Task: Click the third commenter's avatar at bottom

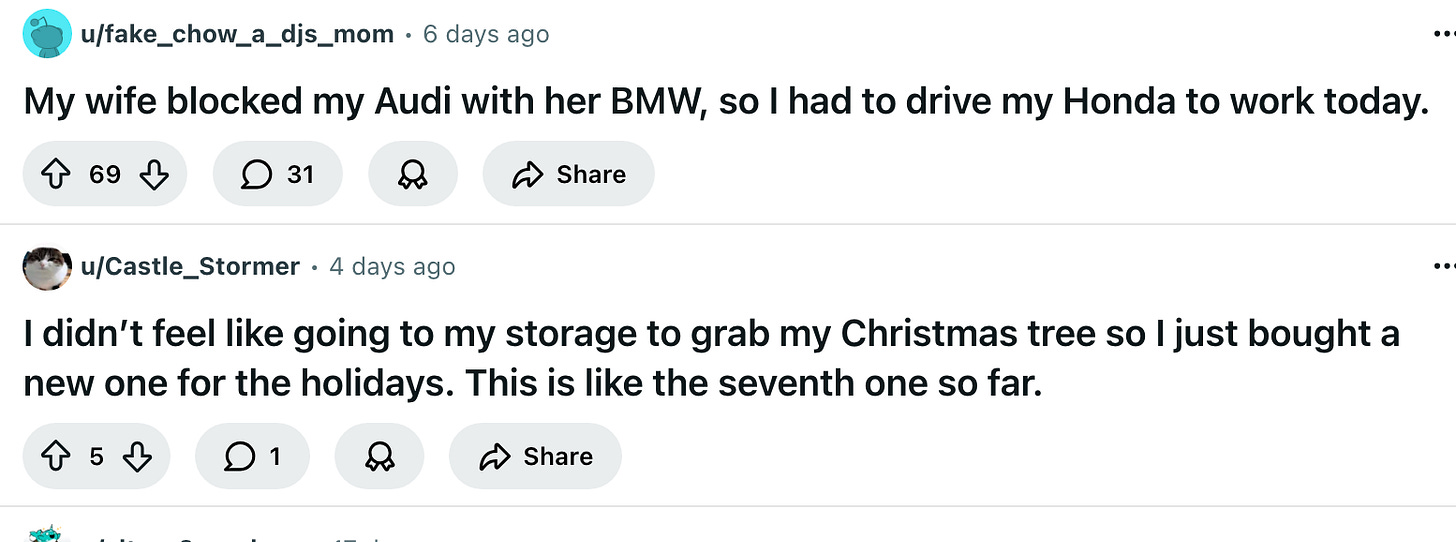Action: tap(47, 535)
